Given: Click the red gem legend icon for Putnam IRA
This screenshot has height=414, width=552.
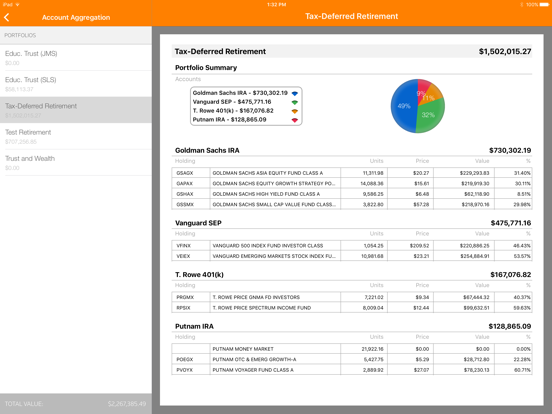Looking at the screenshot, I should coord(295,120).
